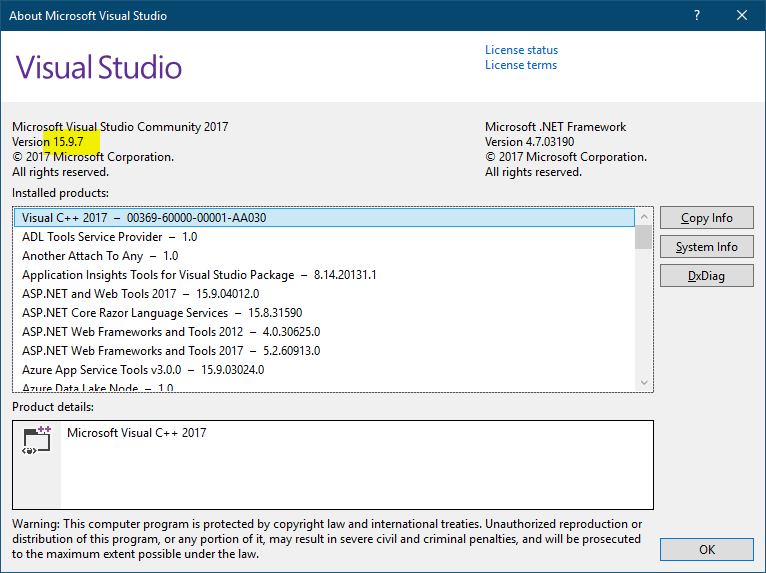Select ASP.NET Core Razor Language Services row
The width and height of the screenshot is (766, 573).
pyautogui.click(x=324, y=313)
